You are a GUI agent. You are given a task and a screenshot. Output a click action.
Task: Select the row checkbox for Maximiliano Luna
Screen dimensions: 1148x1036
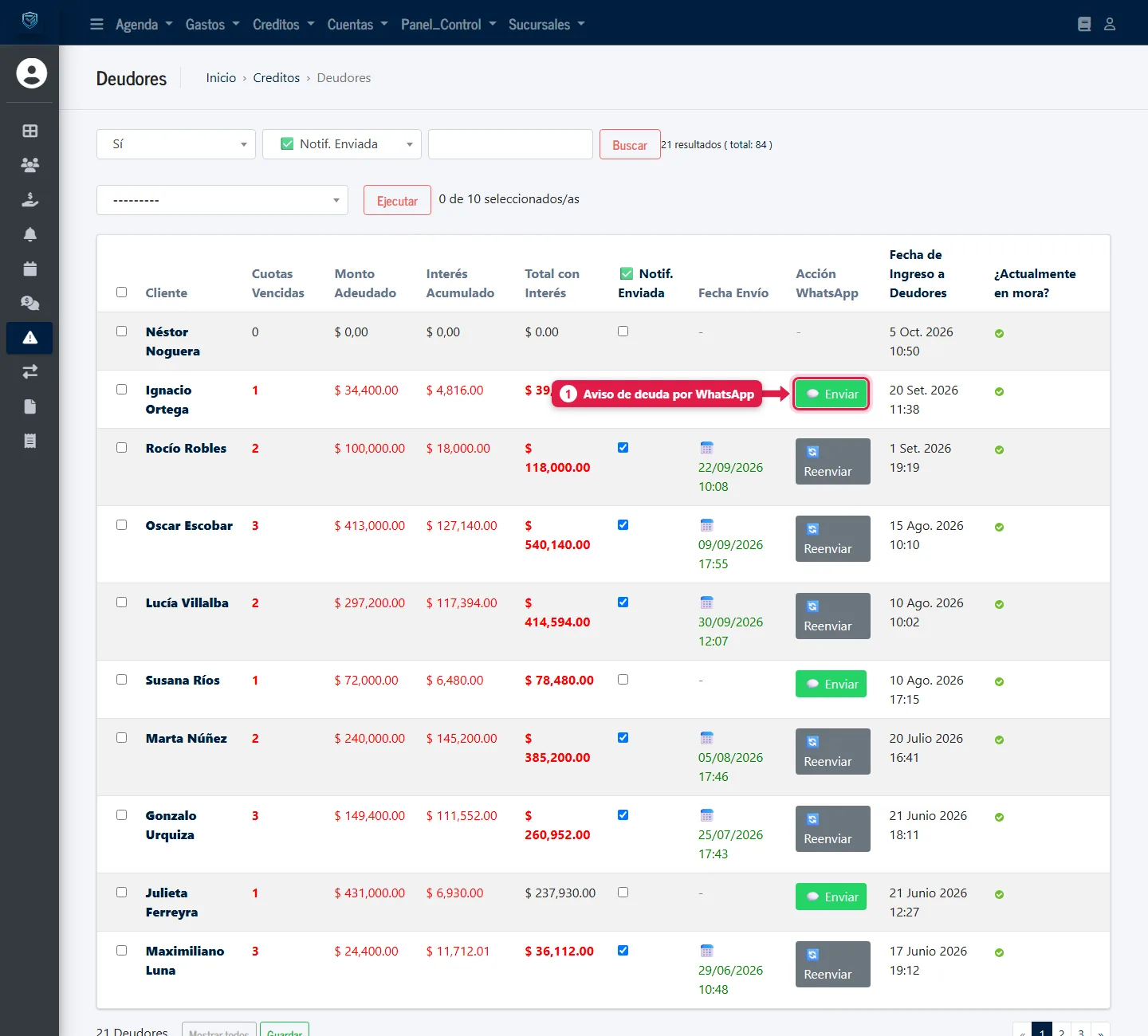(x=121, y=950)
